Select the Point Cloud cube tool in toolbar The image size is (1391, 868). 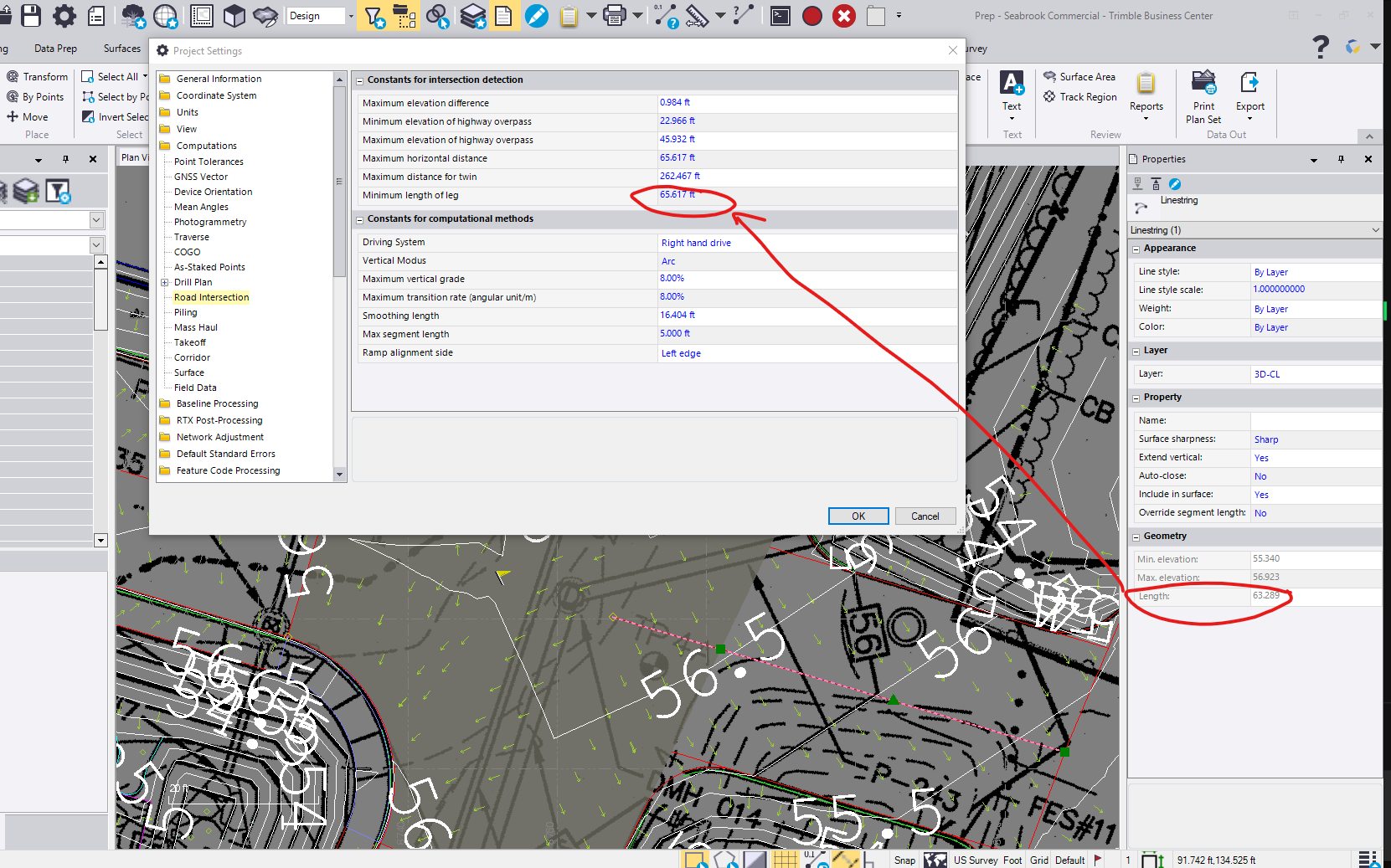(234, 15)
